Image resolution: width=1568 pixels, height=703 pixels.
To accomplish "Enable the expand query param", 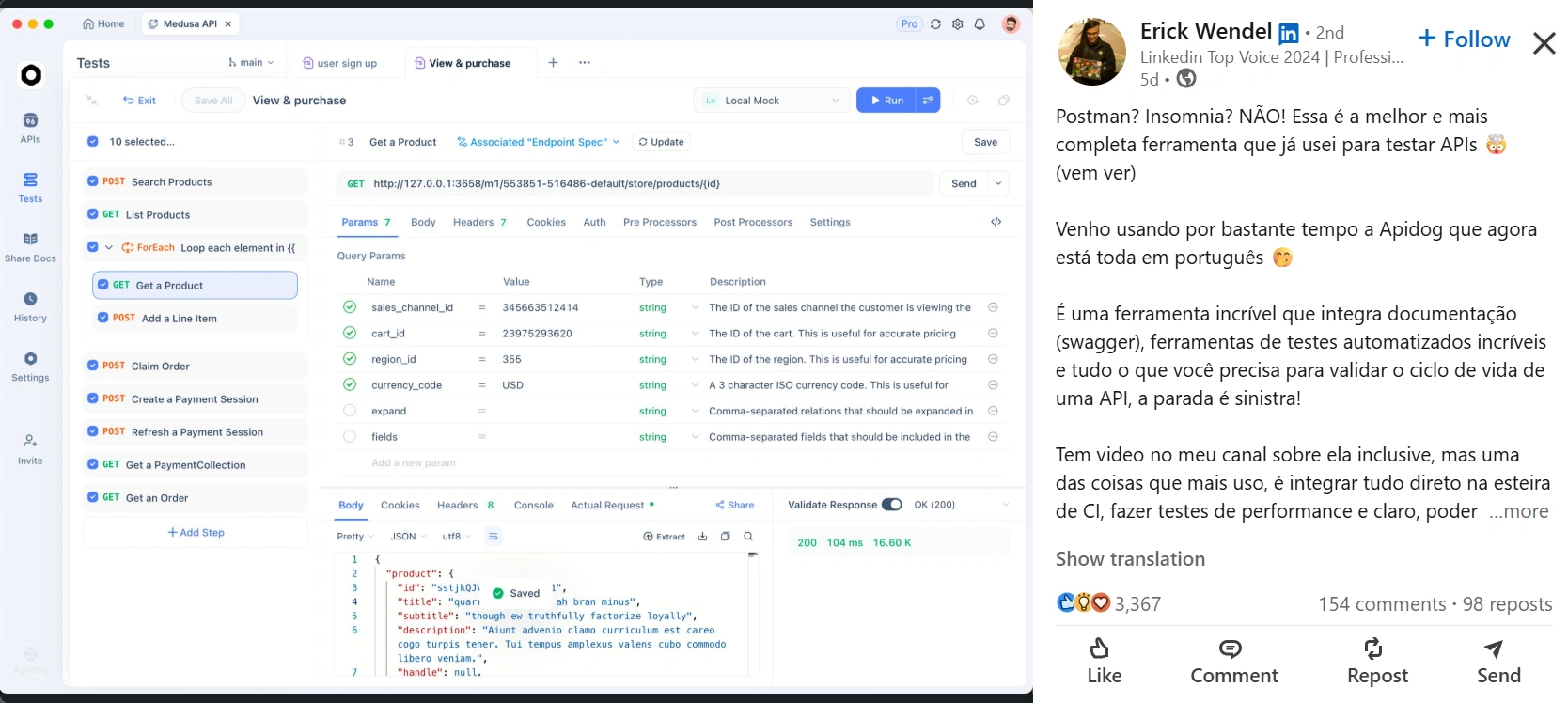I will (x=350, y=411).
